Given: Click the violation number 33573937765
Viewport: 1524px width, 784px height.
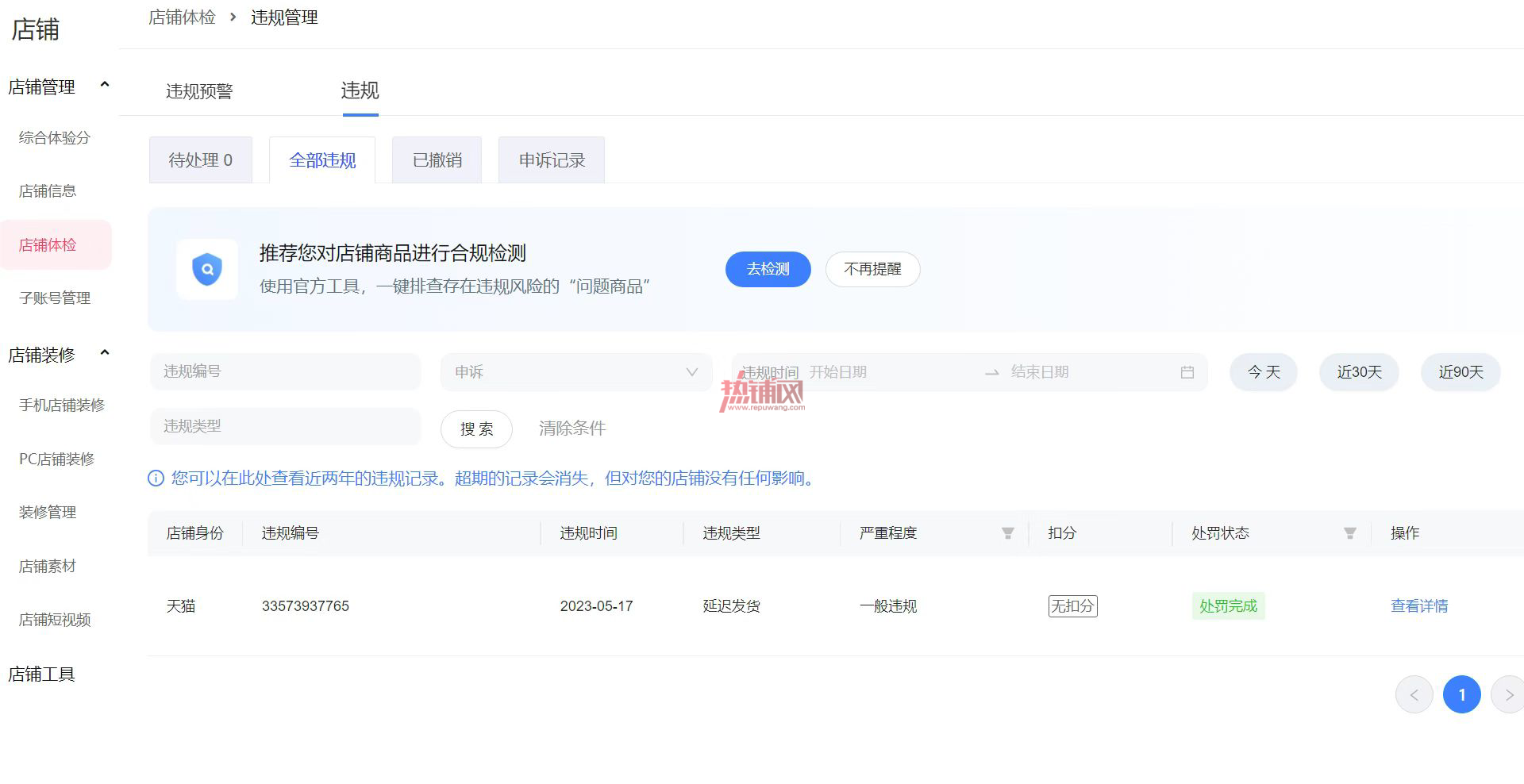Looking at the screenshot, I should (306, 606).
